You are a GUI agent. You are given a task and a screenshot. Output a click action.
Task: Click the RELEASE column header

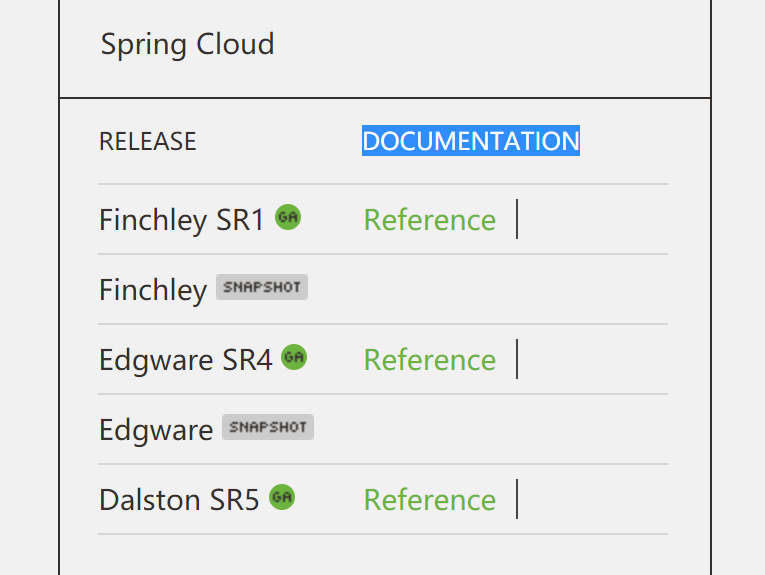point(148,142)
